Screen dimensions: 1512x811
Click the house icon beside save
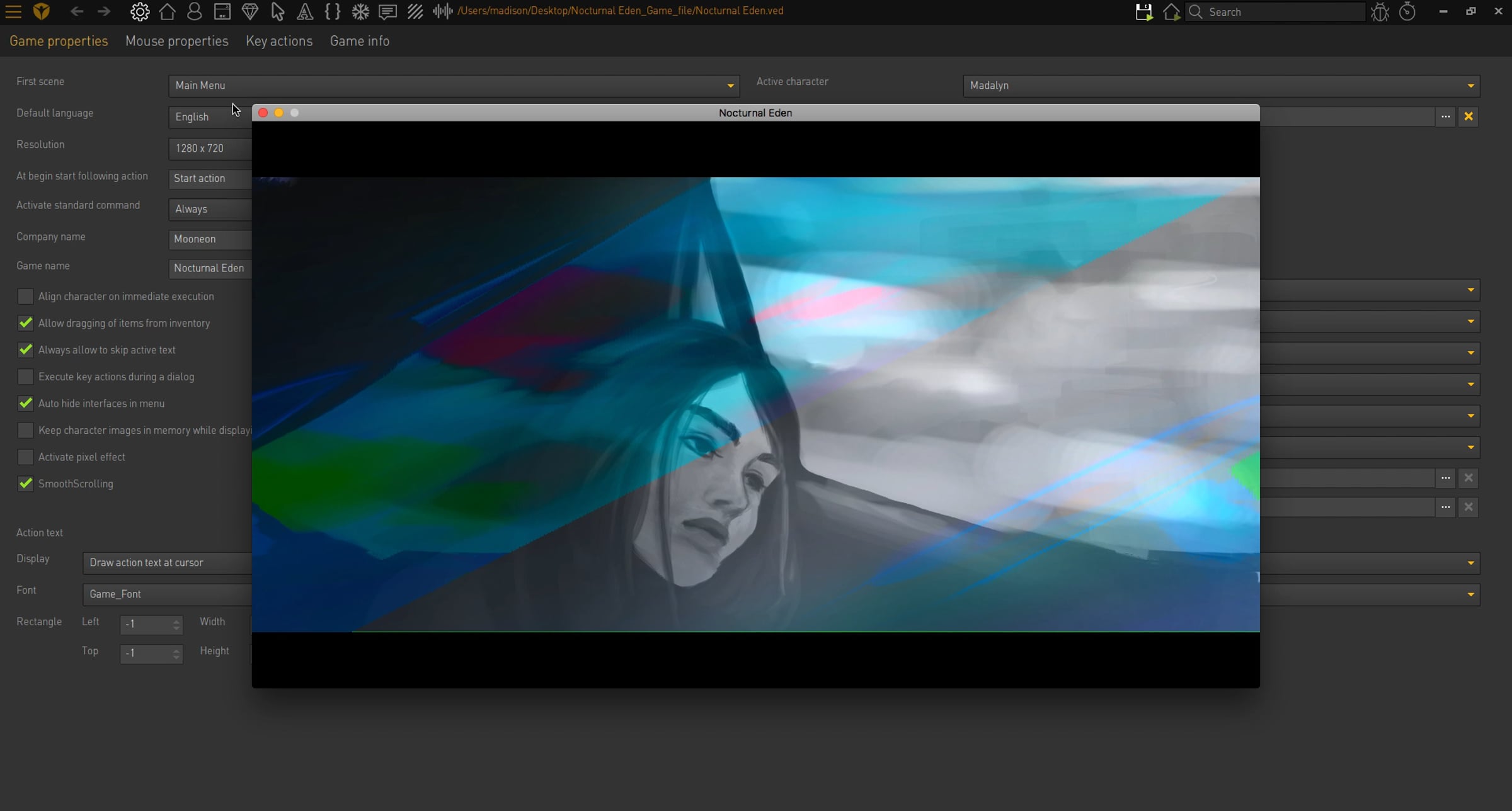[1171, 12]
